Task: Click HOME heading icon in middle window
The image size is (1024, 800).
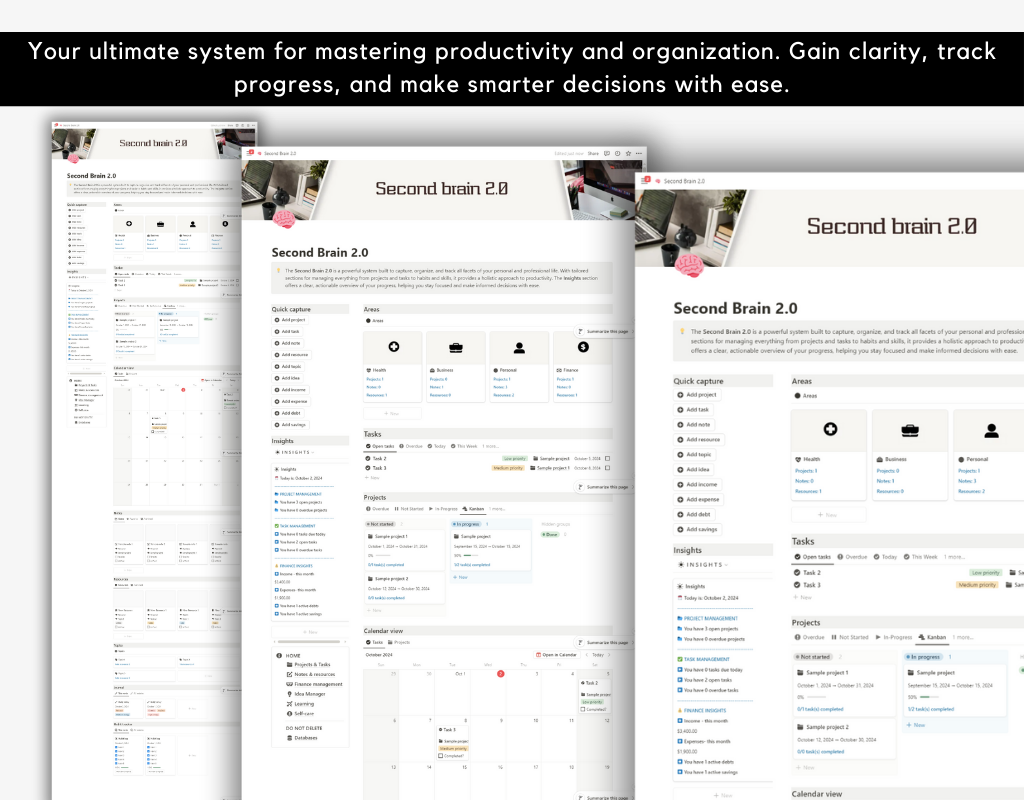Action: click(279, 655)
